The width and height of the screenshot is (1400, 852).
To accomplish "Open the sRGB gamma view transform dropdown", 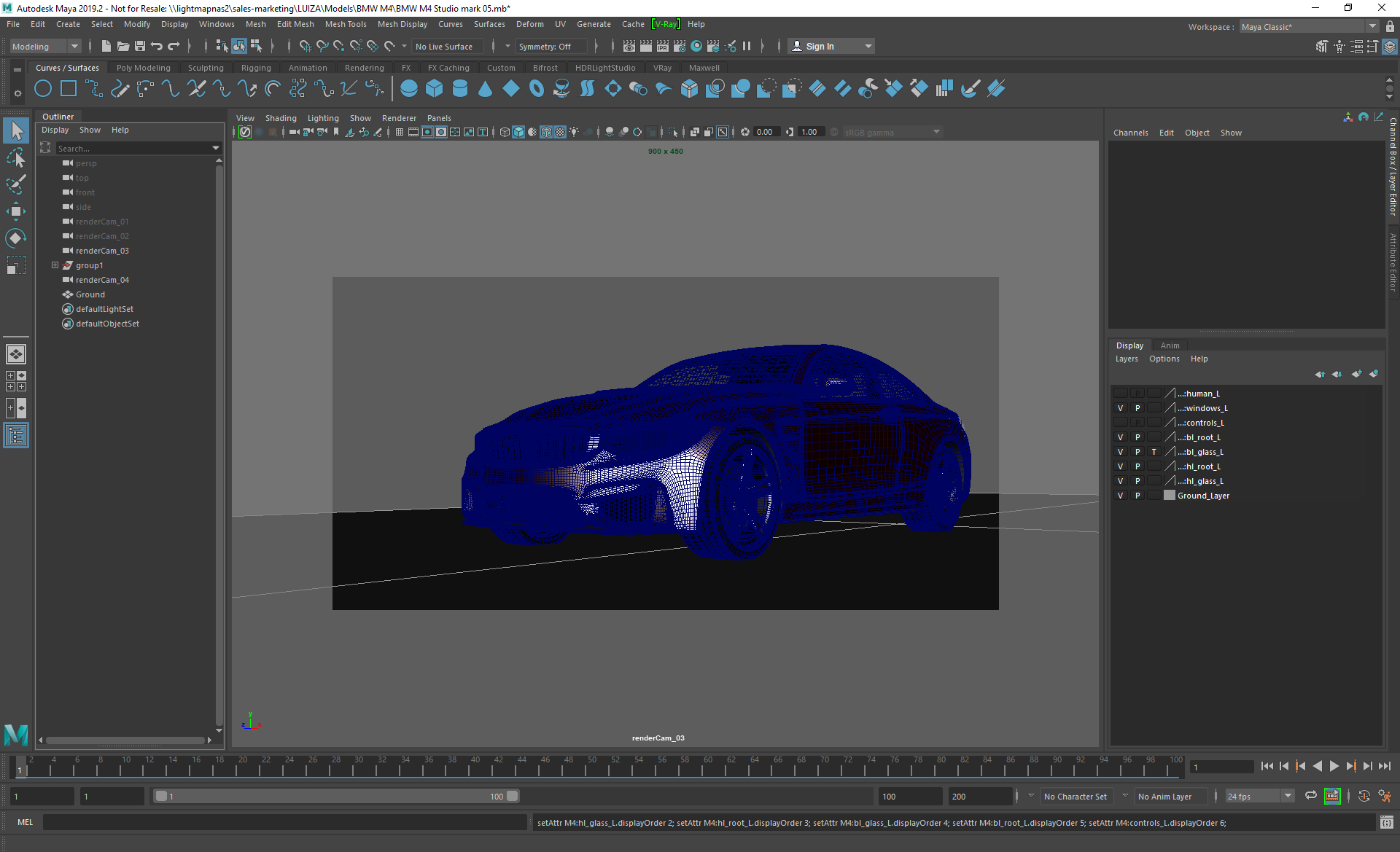I will (892, 132).
